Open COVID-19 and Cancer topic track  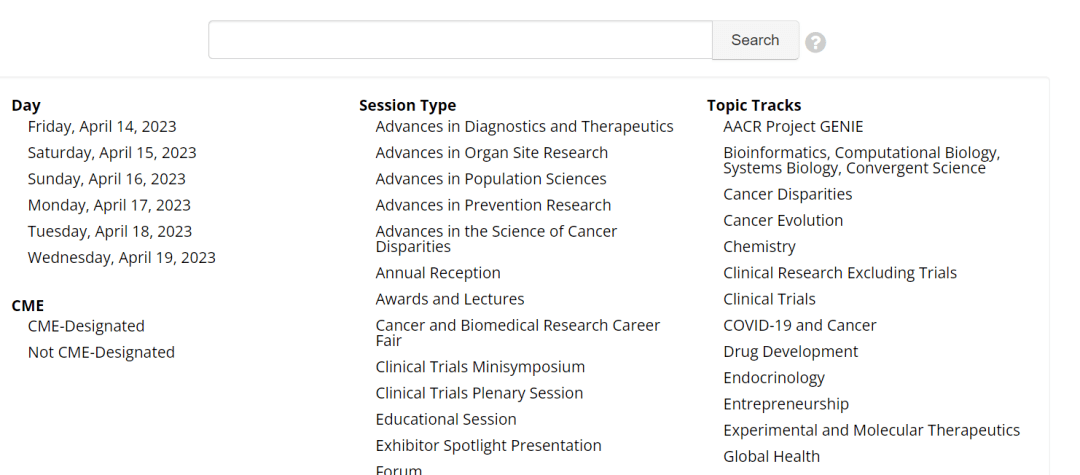click(x=800, y=325)
